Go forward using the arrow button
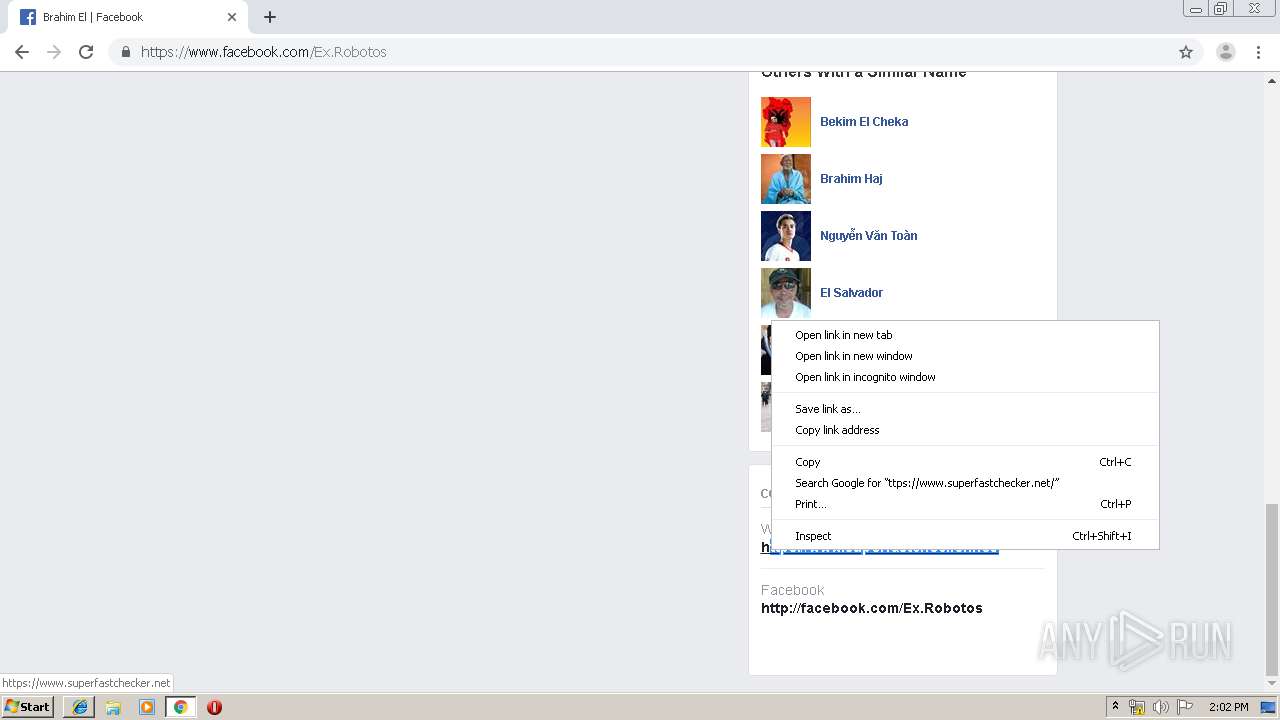Screen dimensions: 1280x720 tap(54, 52)
